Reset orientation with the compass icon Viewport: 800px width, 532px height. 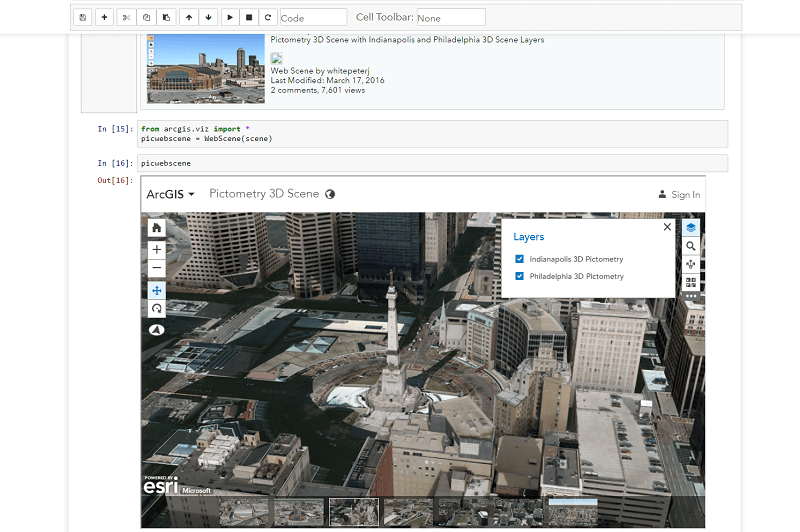pos(157,330)
